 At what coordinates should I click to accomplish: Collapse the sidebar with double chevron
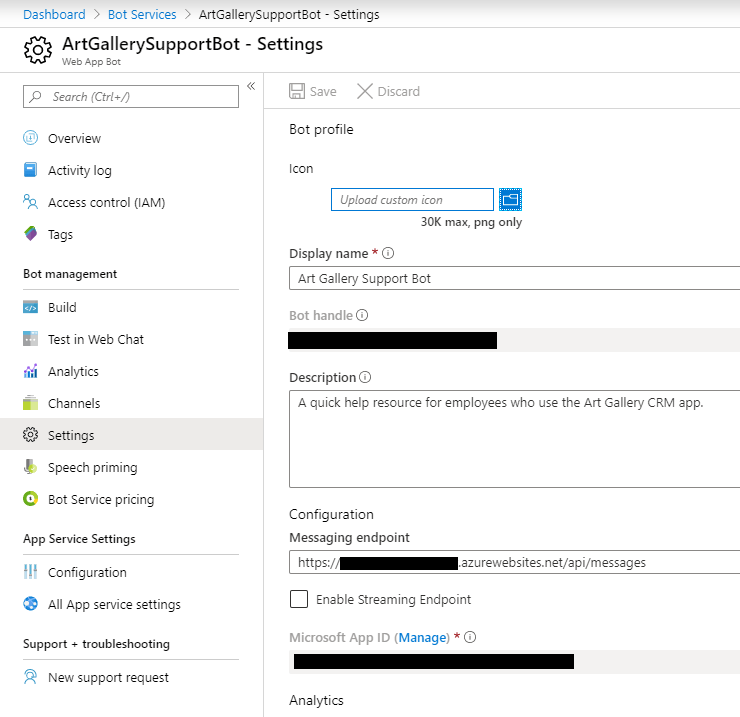pyautogui.click(x=251, y=86)
